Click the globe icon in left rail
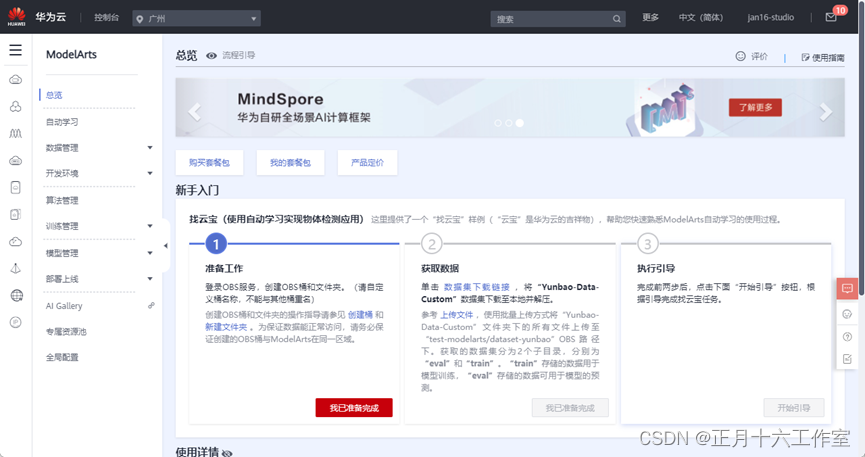Screen dimensions: 865x457 17,295
